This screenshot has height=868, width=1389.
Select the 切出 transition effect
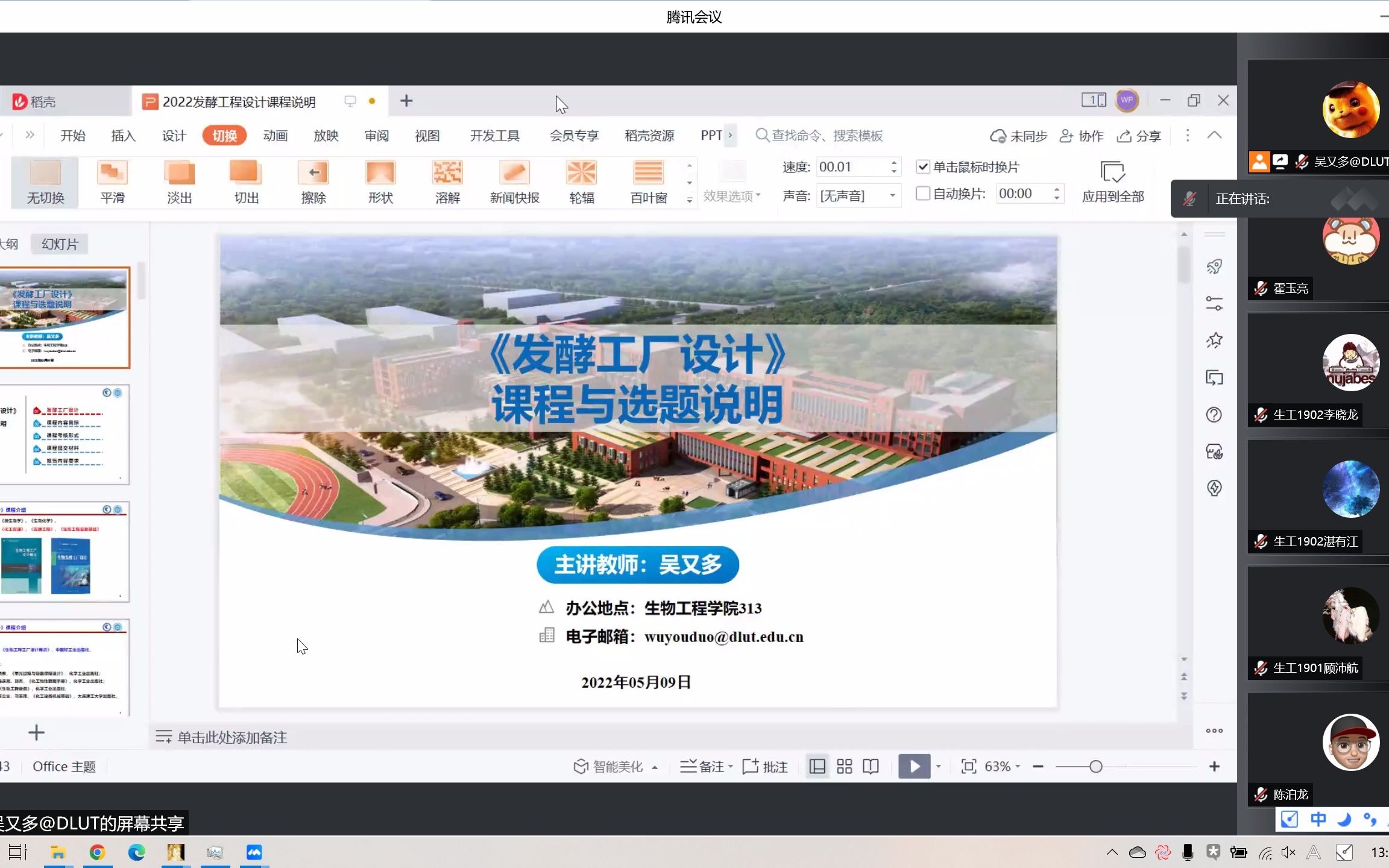pos(246,182)
